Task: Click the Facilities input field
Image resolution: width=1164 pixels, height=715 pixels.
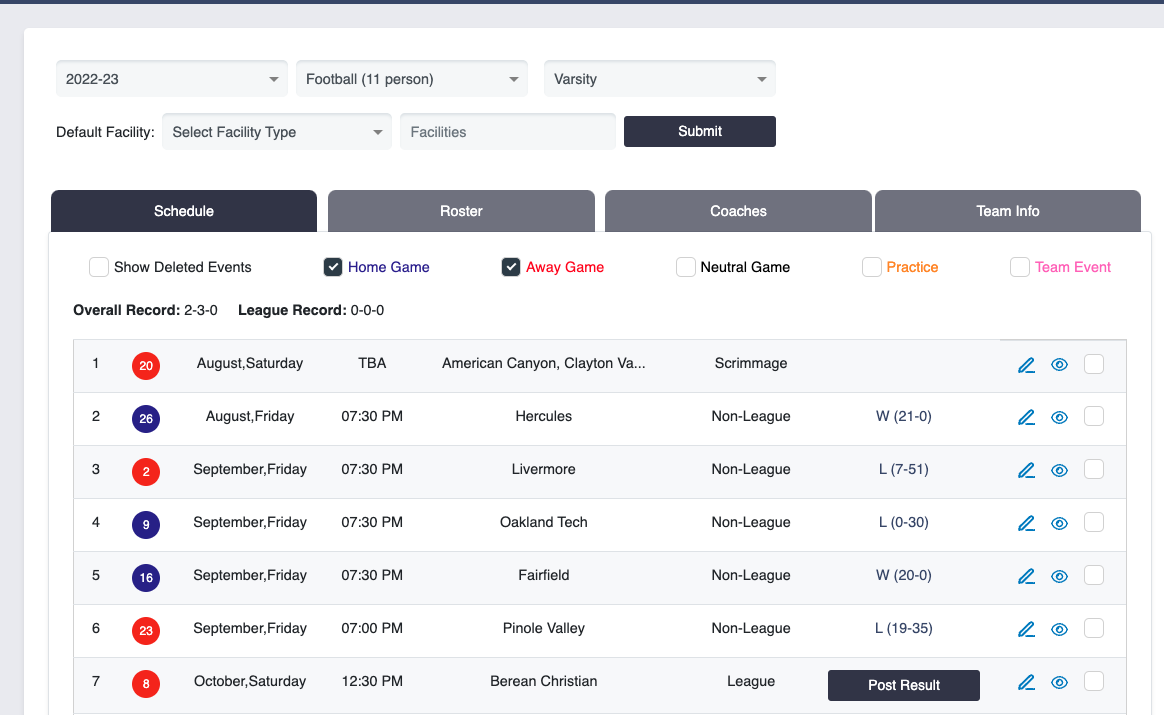Action: (507, 132)
